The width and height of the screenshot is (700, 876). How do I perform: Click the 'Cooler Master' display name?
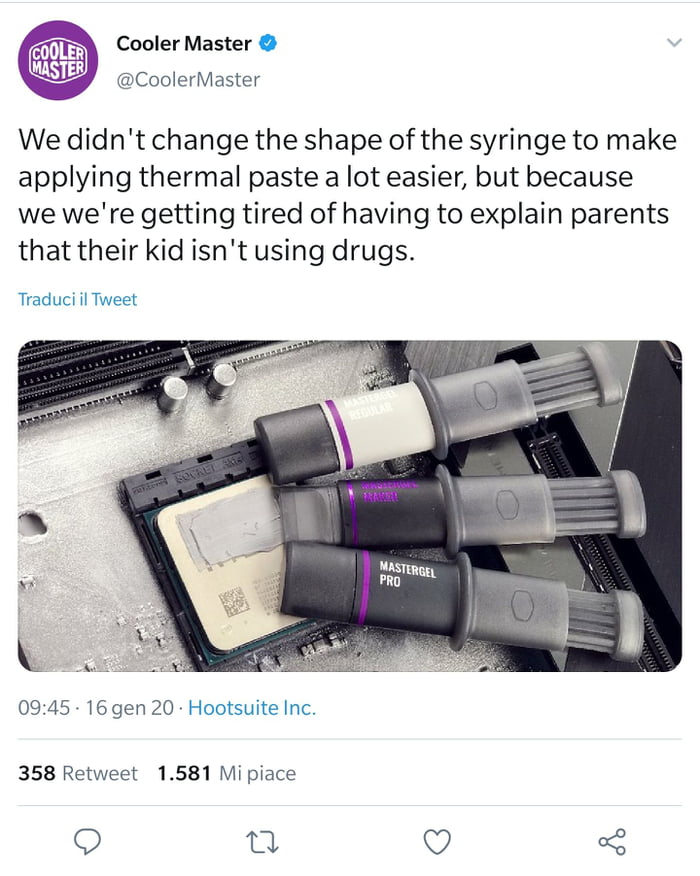tap(183, 44)
